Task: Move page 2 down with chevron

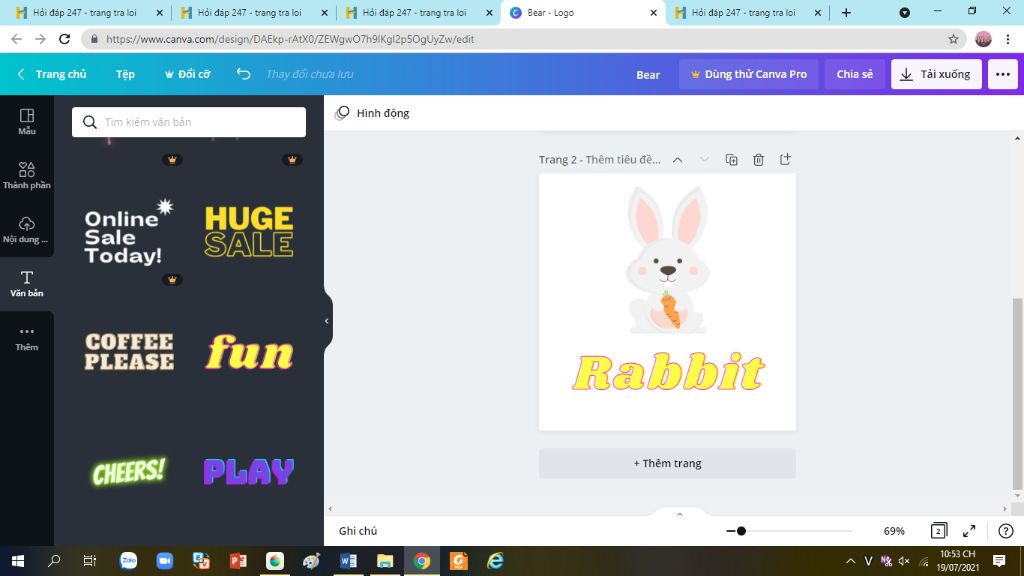Action: point(704,159)
